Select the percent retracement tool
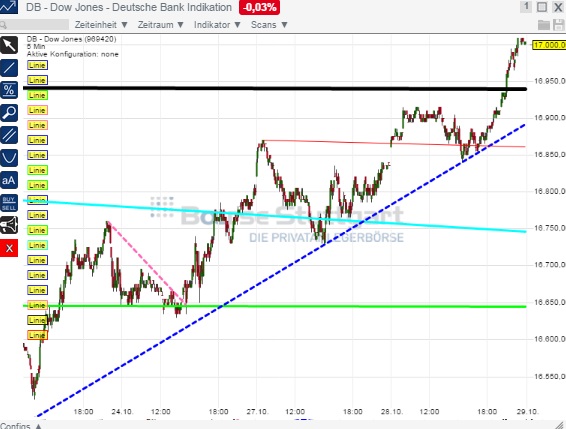This screenshot has width=566, height=429. tap(9, 90)
